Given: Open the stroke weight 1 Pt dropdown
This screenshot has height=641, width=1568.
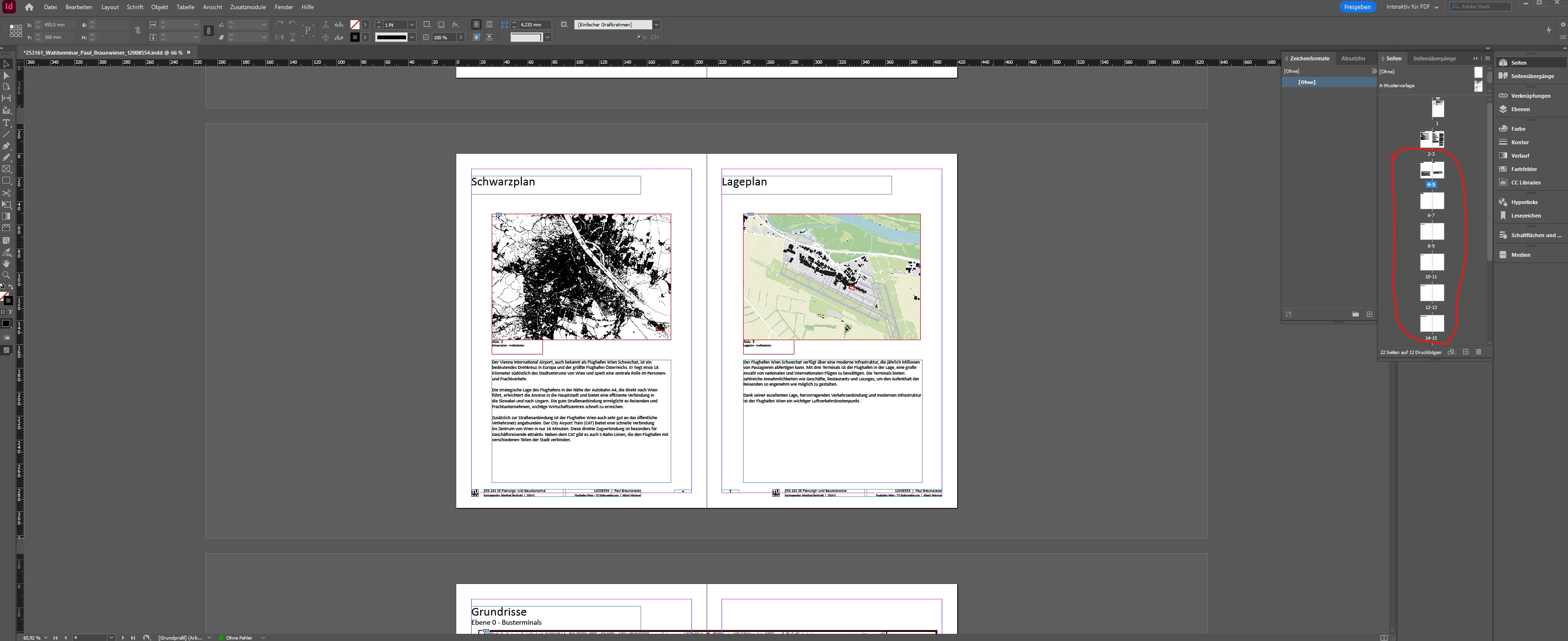Looking at the screenshot, I should [412, 25].
